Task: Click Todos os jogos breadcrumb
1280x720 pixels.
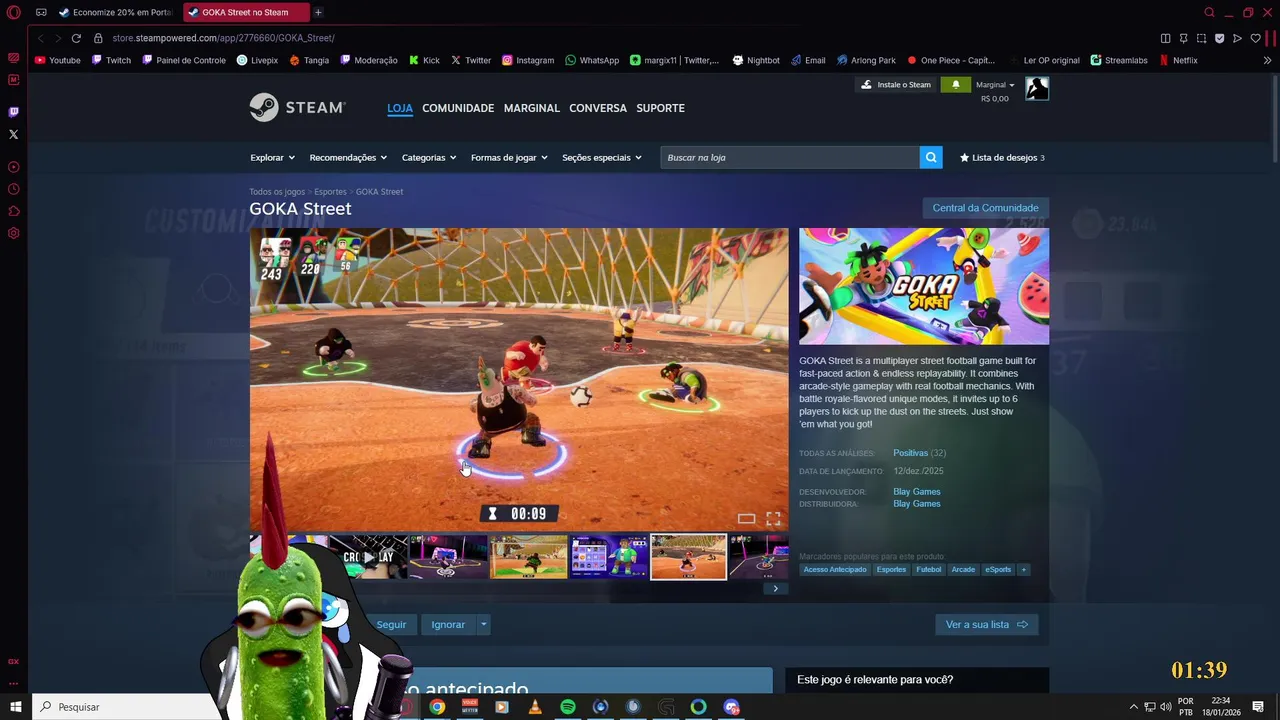Action: click(x=277, y=192)
